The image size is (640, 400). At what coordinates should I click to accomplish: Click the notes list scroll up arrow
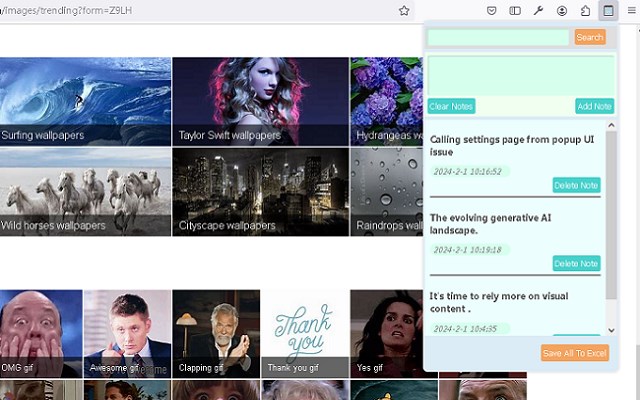(x=611, y=125)
